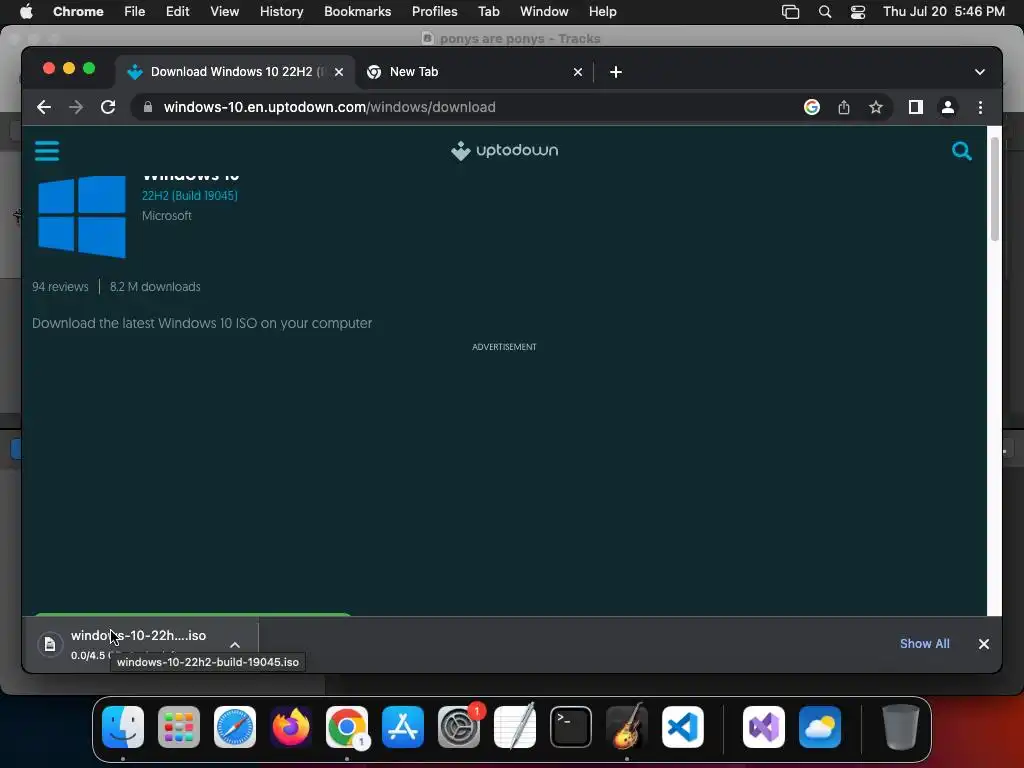Click the Stage Manager menu bar icon
This screenshot has height=768, width=1024.
[x=790, y=12]
